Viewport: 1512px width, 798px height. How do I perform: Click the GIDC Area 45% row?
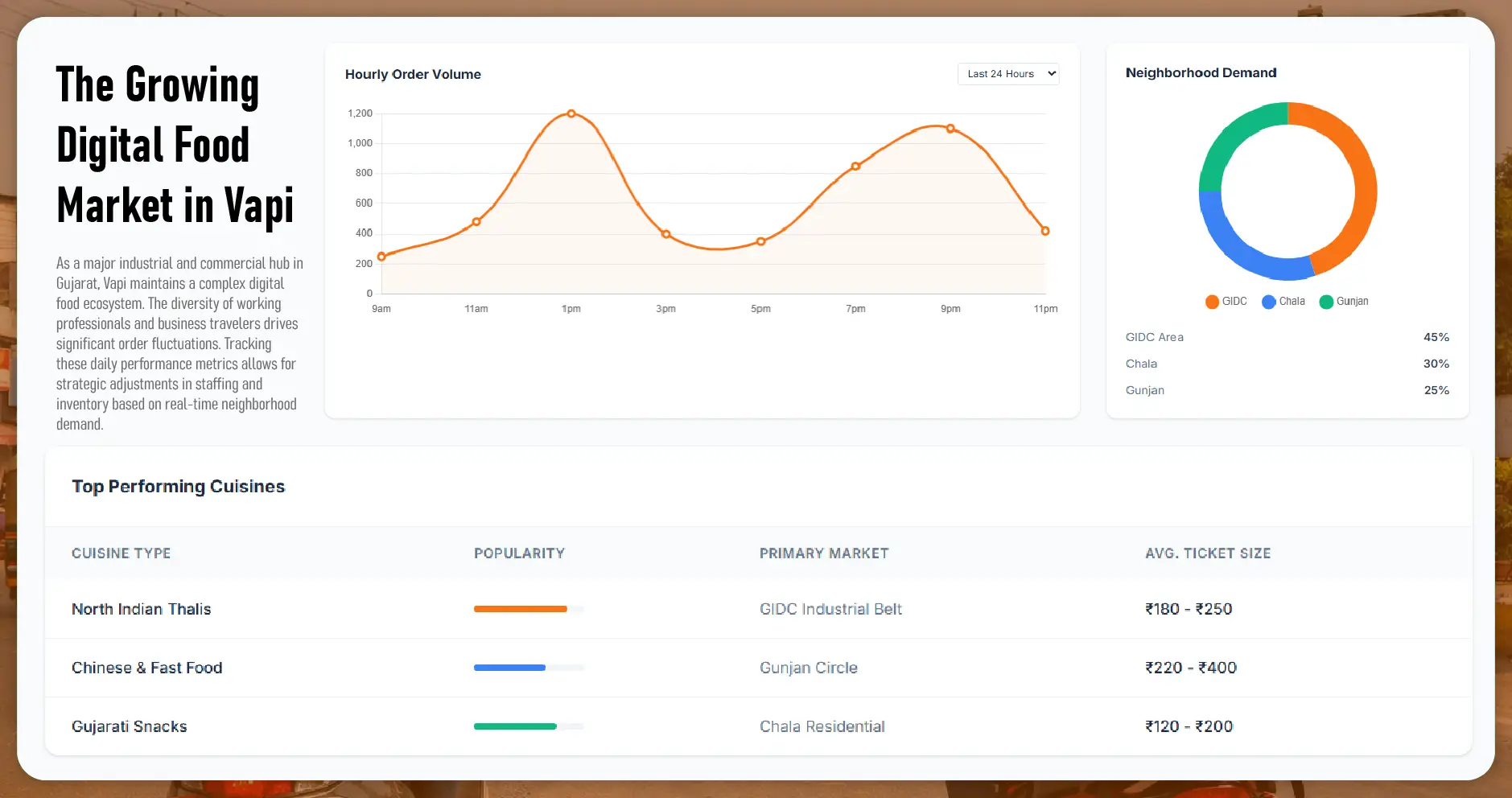[1287, 337]
